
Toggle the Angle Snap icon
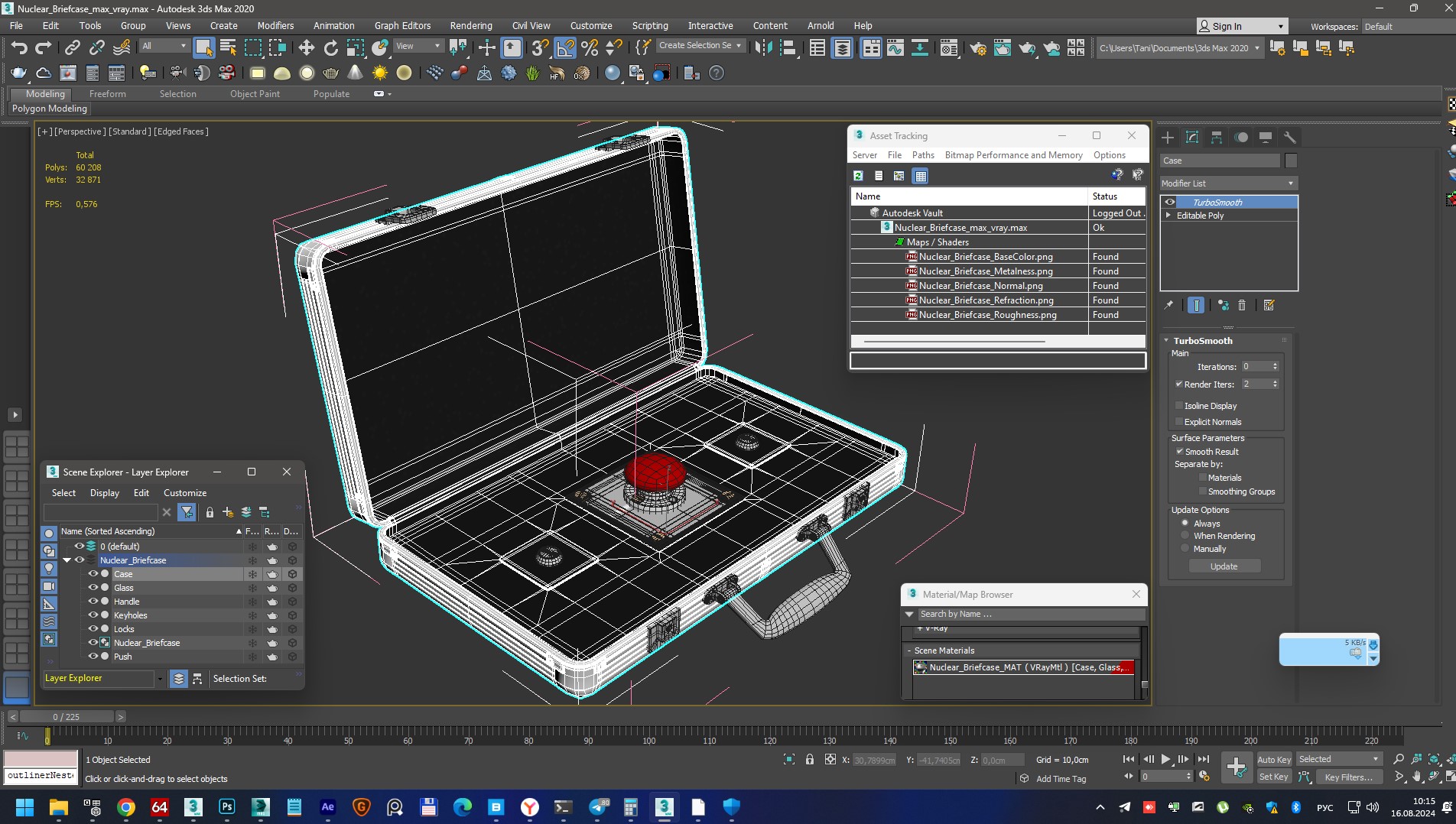tap(565, 48)
